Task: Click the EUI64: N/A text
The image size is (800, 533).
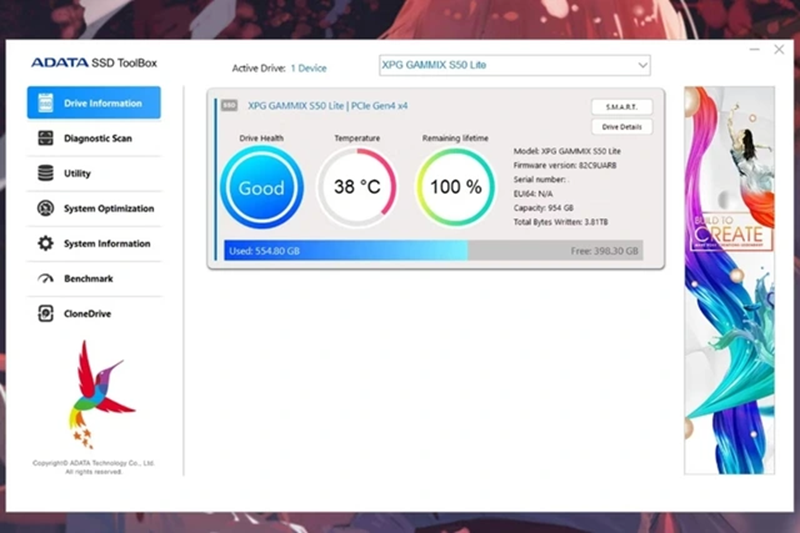Action: coord(533,194)
